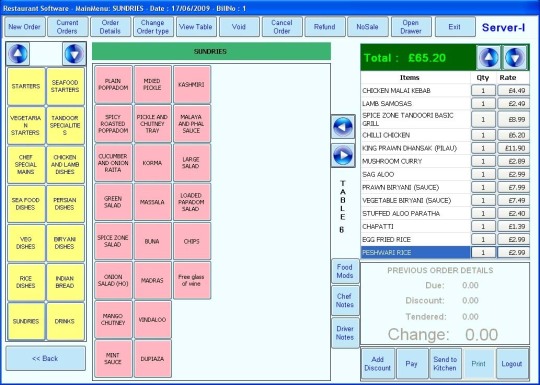Click Send to Kitchen

point(445,364)
